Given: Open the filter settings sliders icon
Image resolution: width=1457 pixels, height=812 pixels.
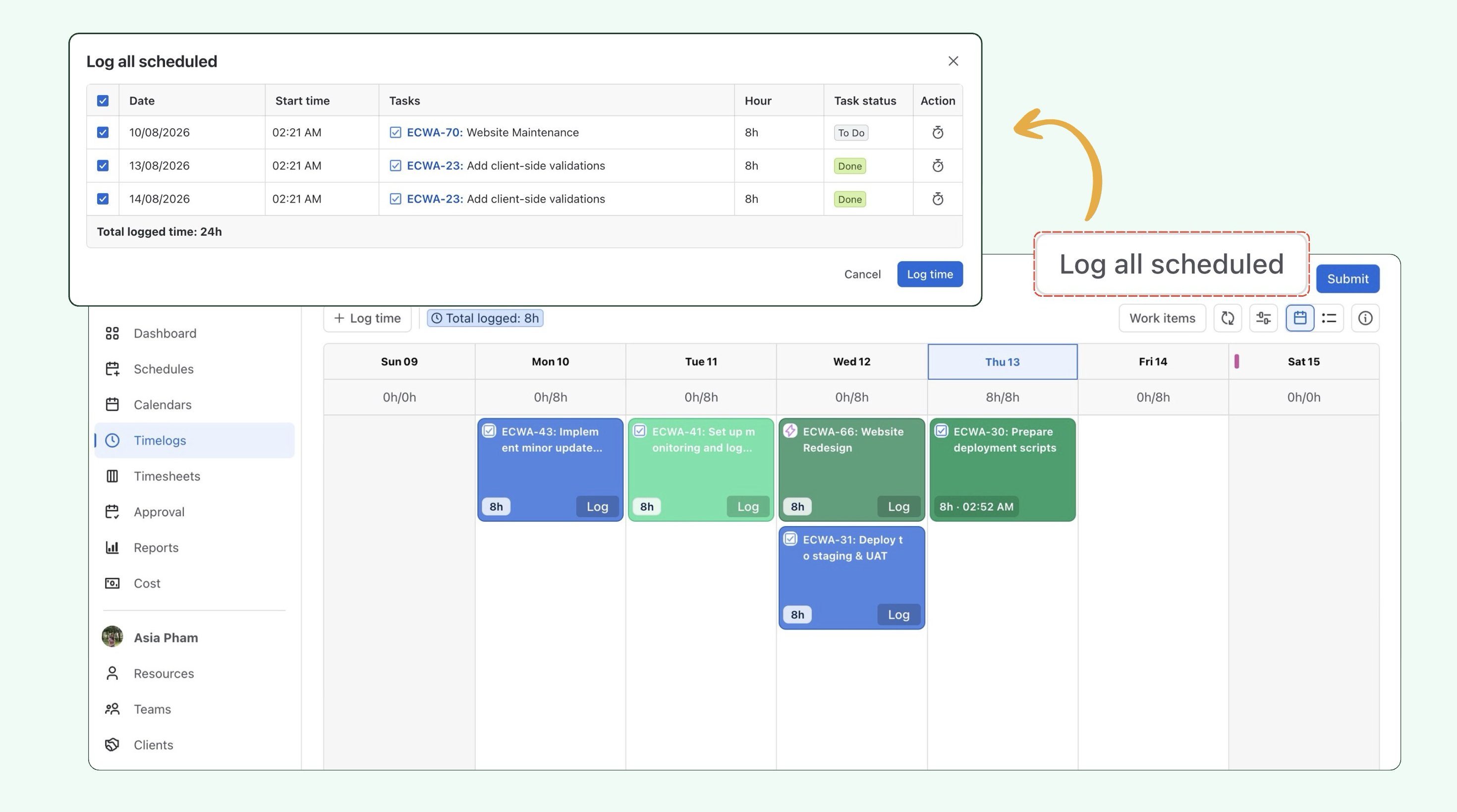Looking at the screenshot, I should (x=1263, y=319).
